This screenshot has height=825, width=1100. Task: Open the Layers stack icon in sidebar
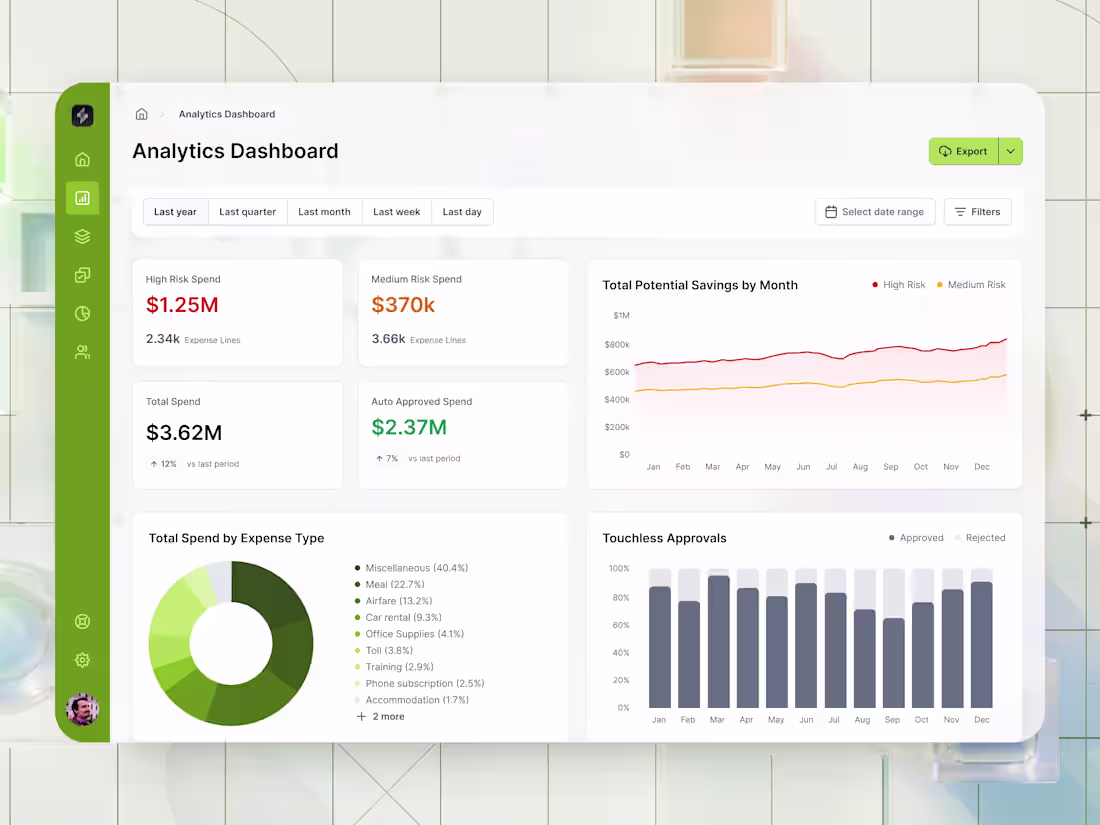pyautogui.click(x=82, y=236)
